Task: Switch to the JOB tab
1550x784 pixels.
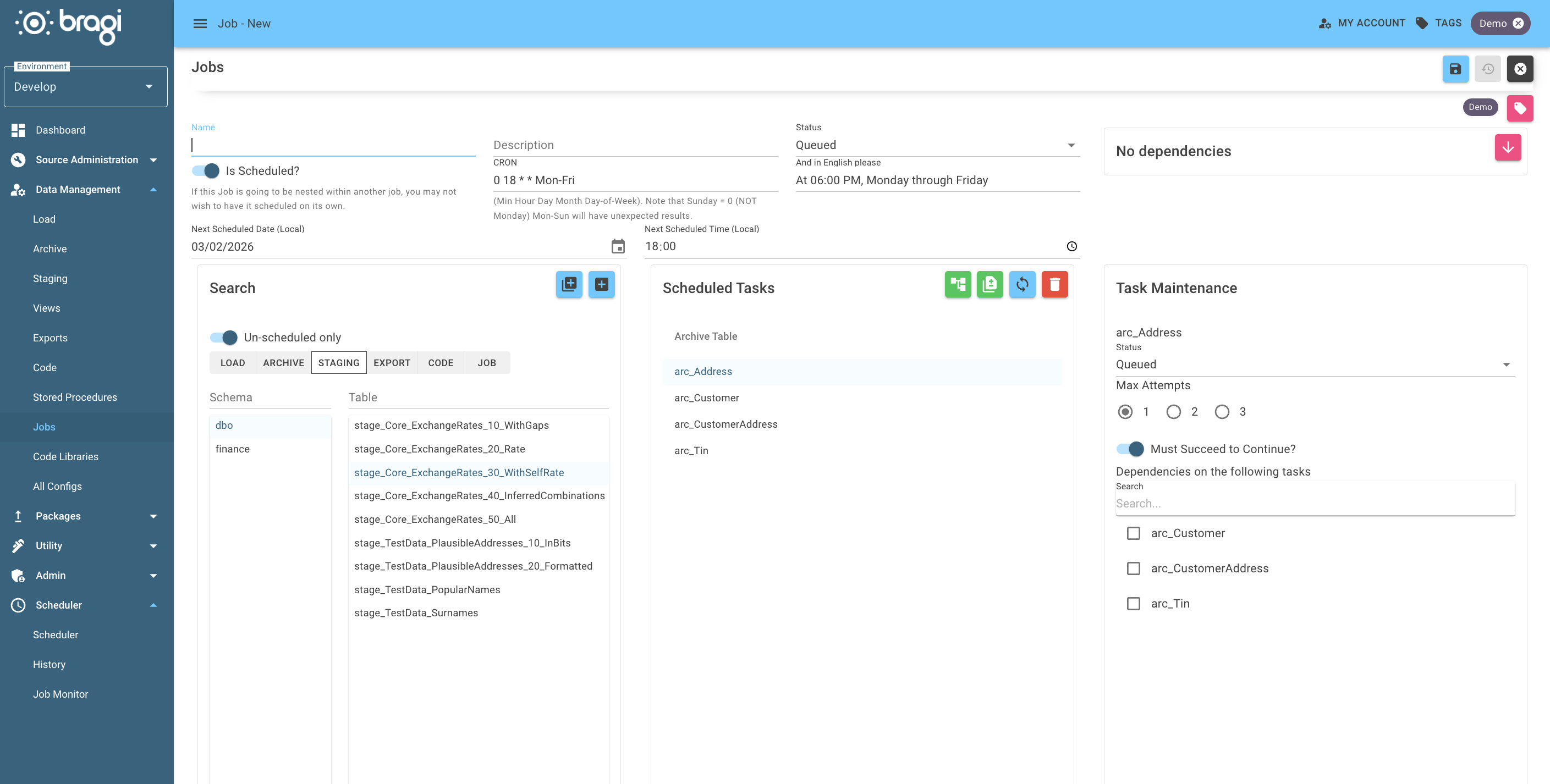Action: (487, 362)
